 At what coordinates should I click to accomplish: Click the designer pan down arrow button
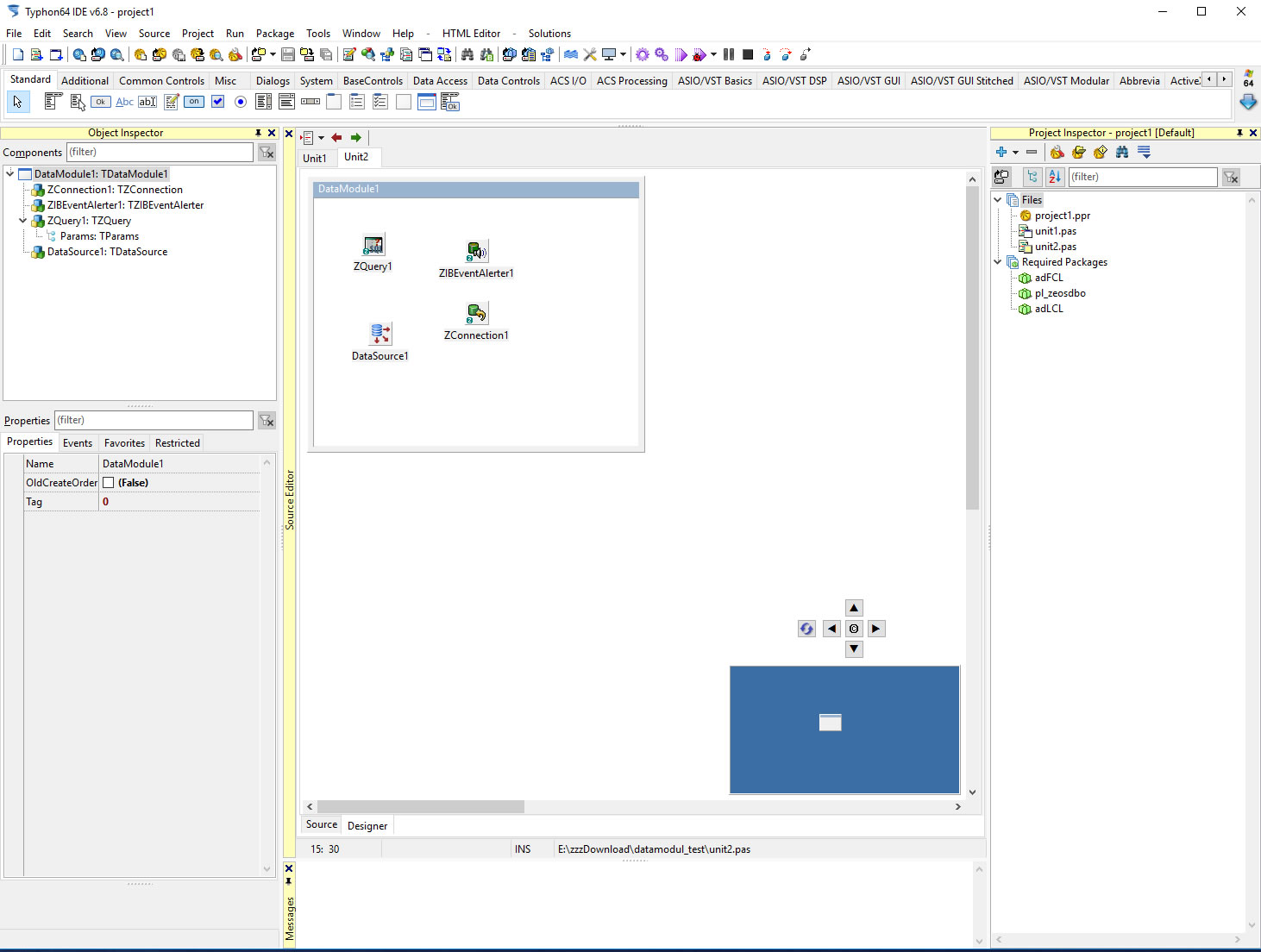coord(854,649)
